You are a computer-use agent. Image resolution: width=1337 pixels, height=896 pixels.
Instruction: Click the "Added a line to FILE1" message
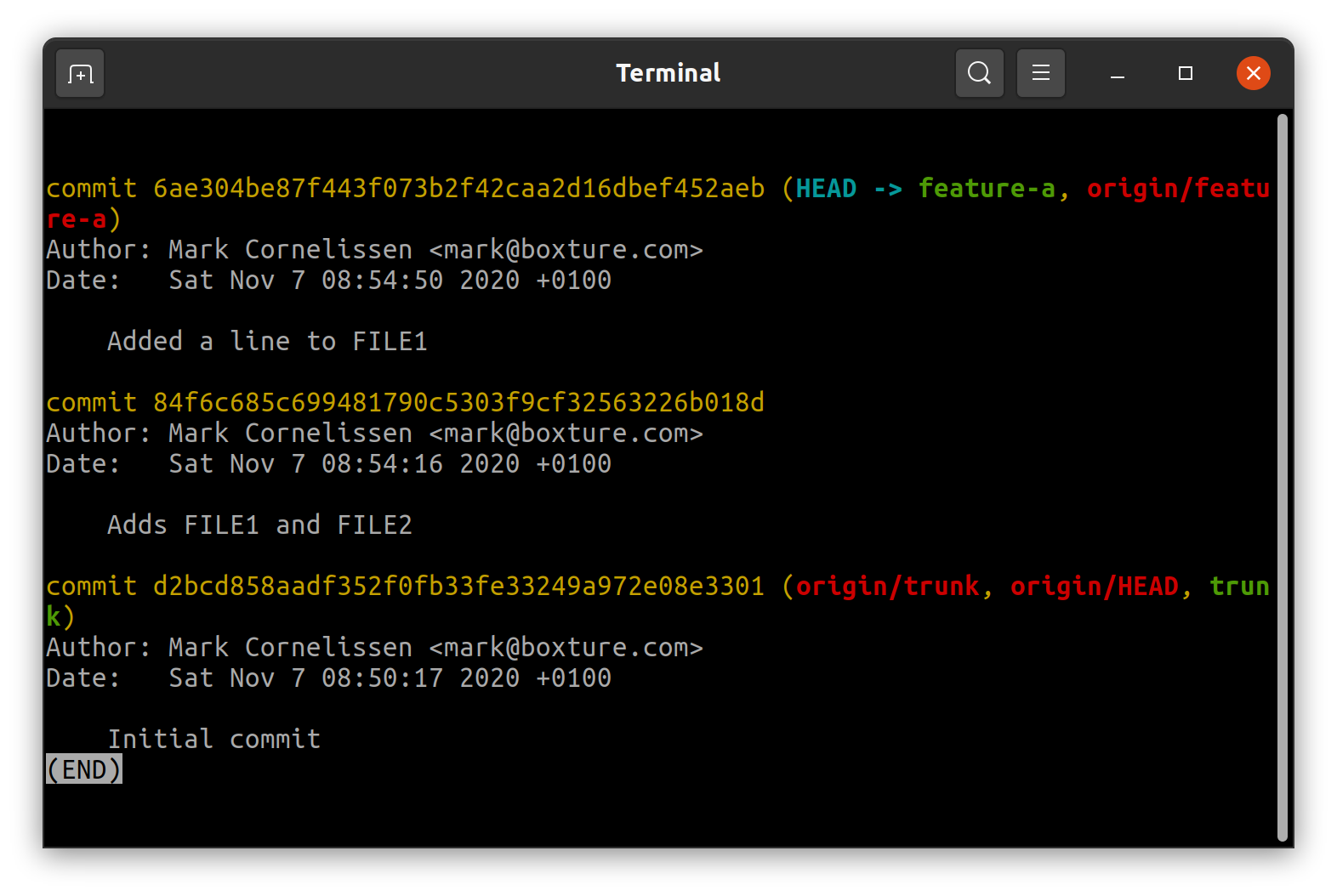coord(267,342)
